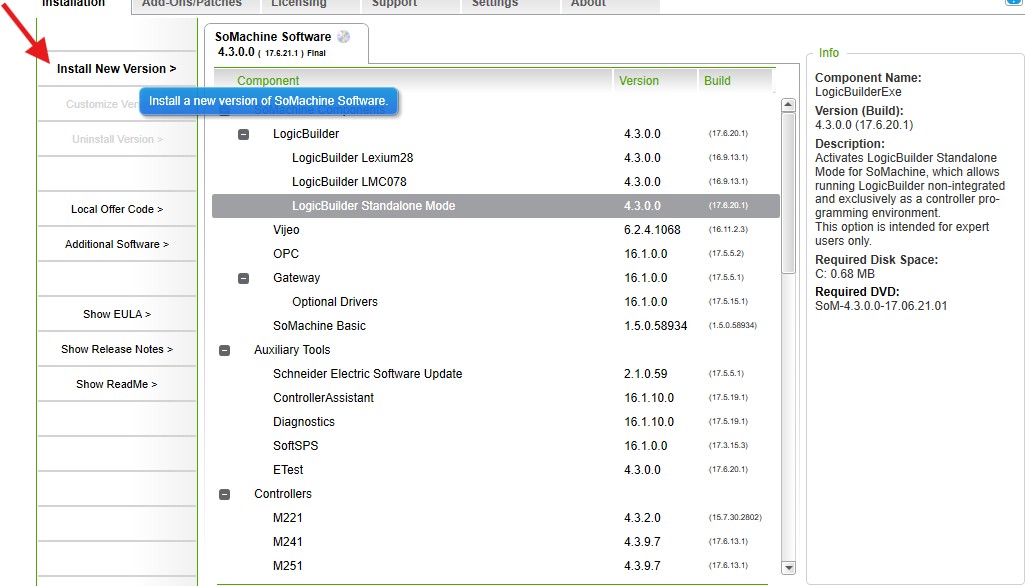Select the SoMachine Software 4.3.0.0 tab

[286, 44]
